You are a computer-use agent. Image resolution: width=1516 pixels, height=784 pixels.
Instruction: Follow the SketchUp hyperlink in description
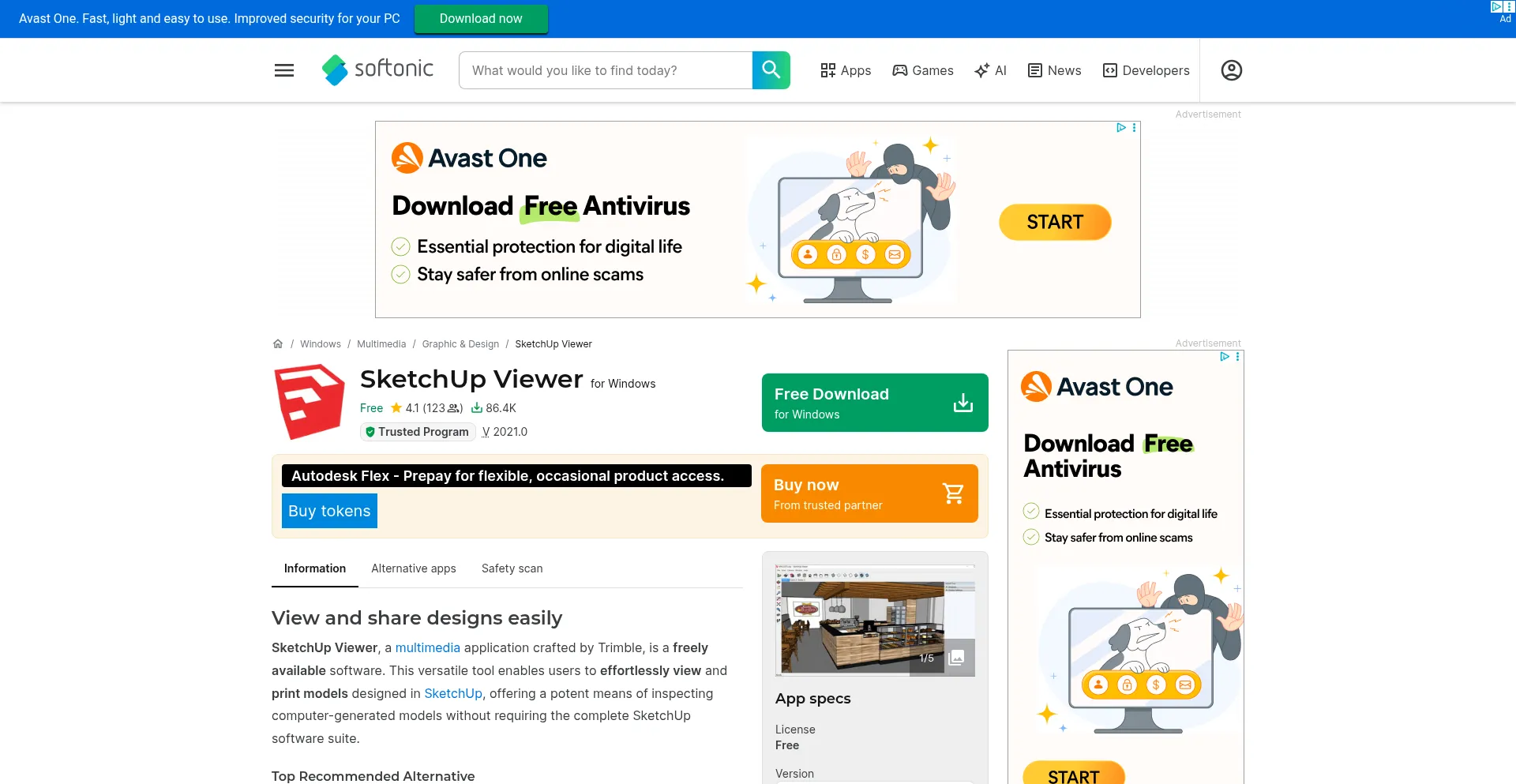point(453,693)
